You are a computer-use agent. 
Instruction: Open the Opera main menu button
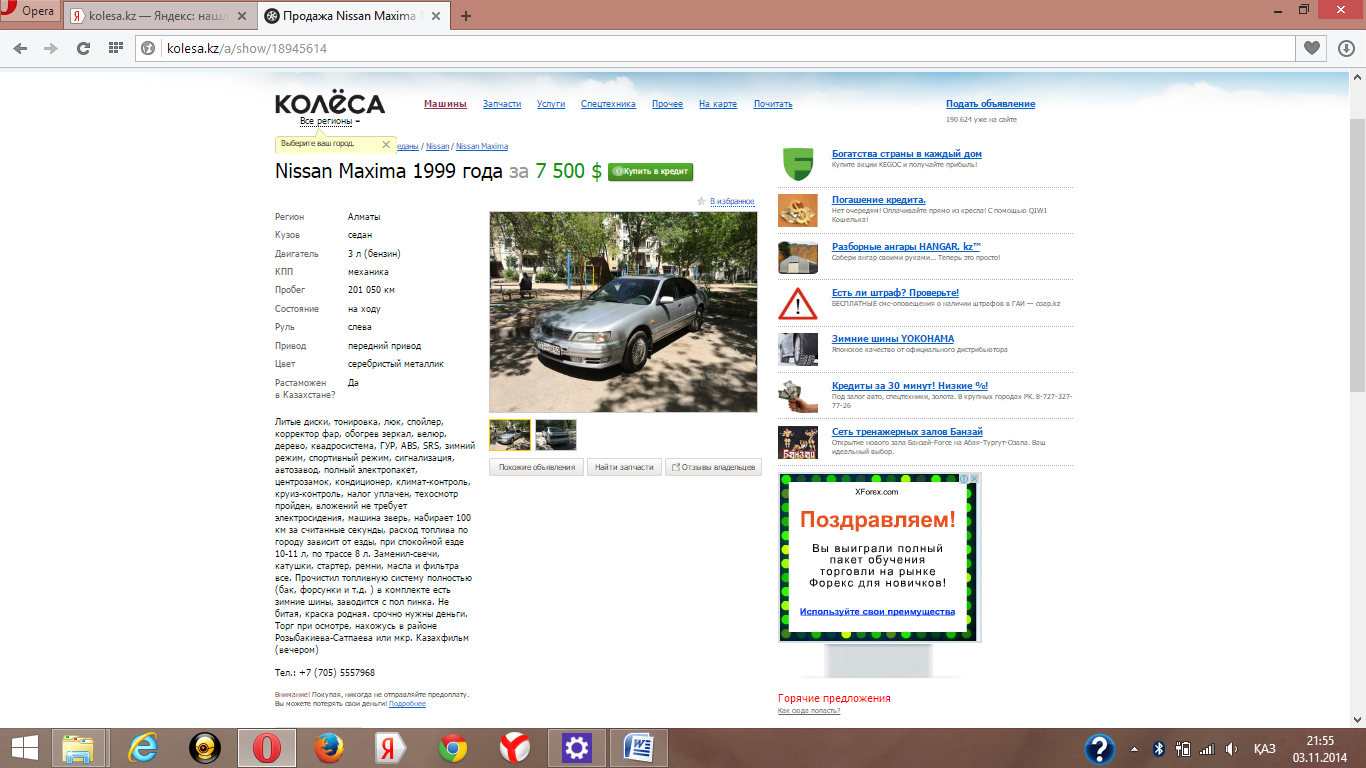point(31,12)
